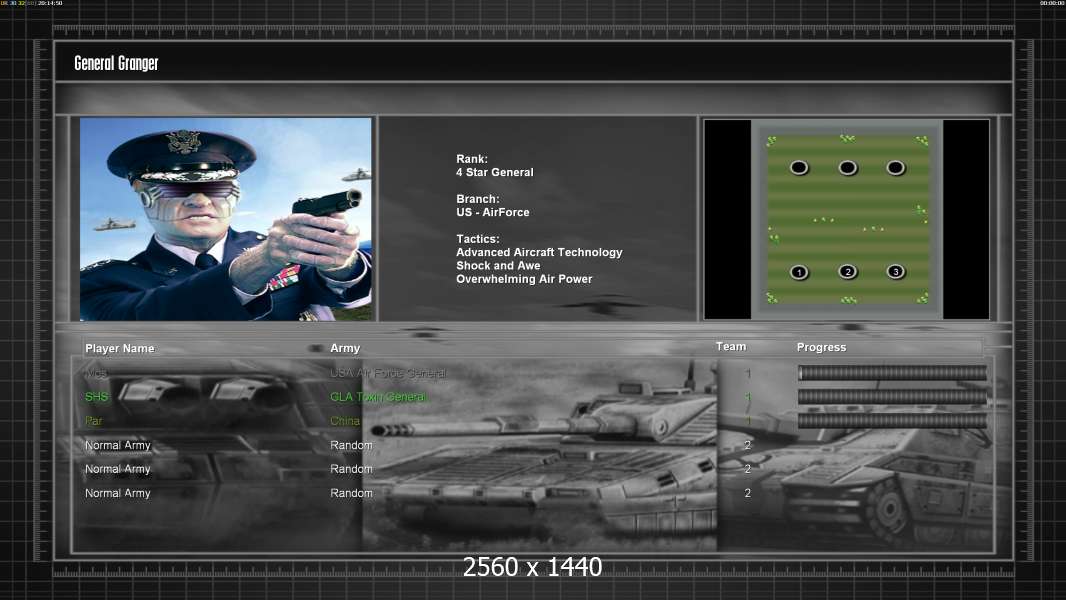This screenshot has height=600, width=1066.
Task: Select start position marker 1 on the map
Action: pos(800,272)
